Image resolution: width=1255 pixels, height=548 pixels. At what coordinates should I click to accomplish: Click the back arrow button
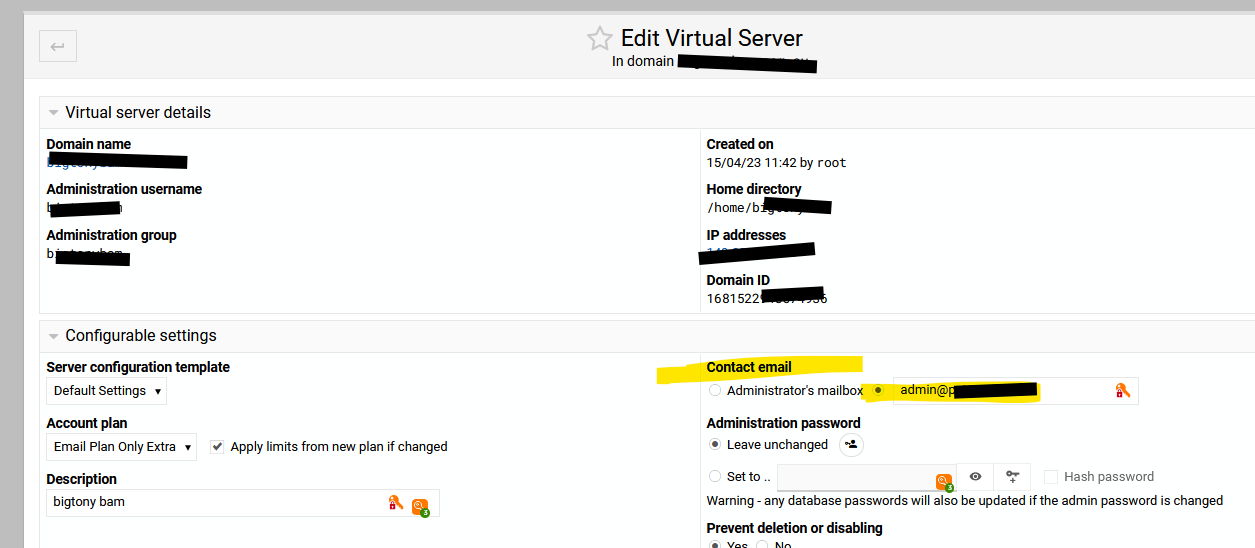coord(58,46)
